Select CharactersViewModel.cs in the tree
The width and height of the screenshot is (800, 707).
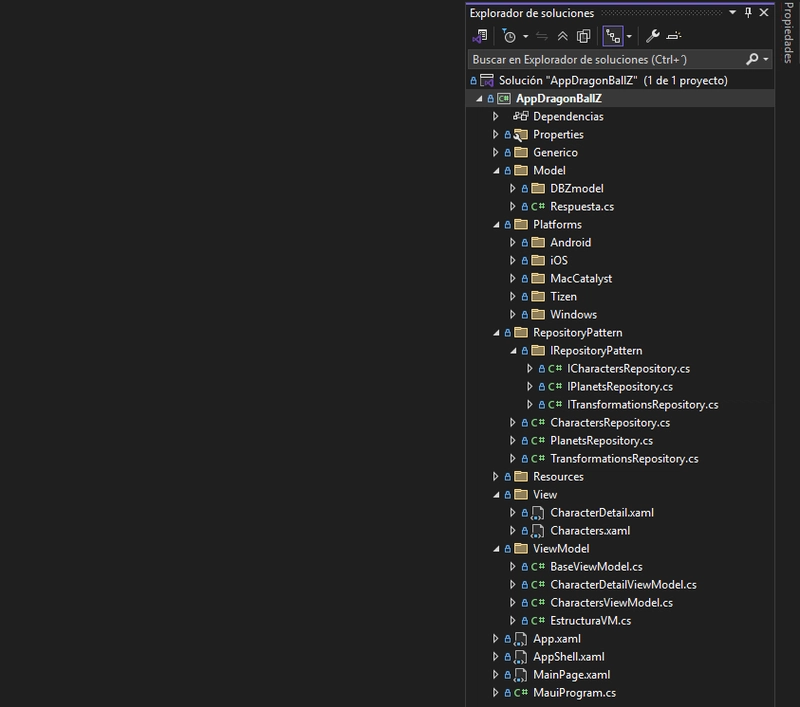(611, 602)
